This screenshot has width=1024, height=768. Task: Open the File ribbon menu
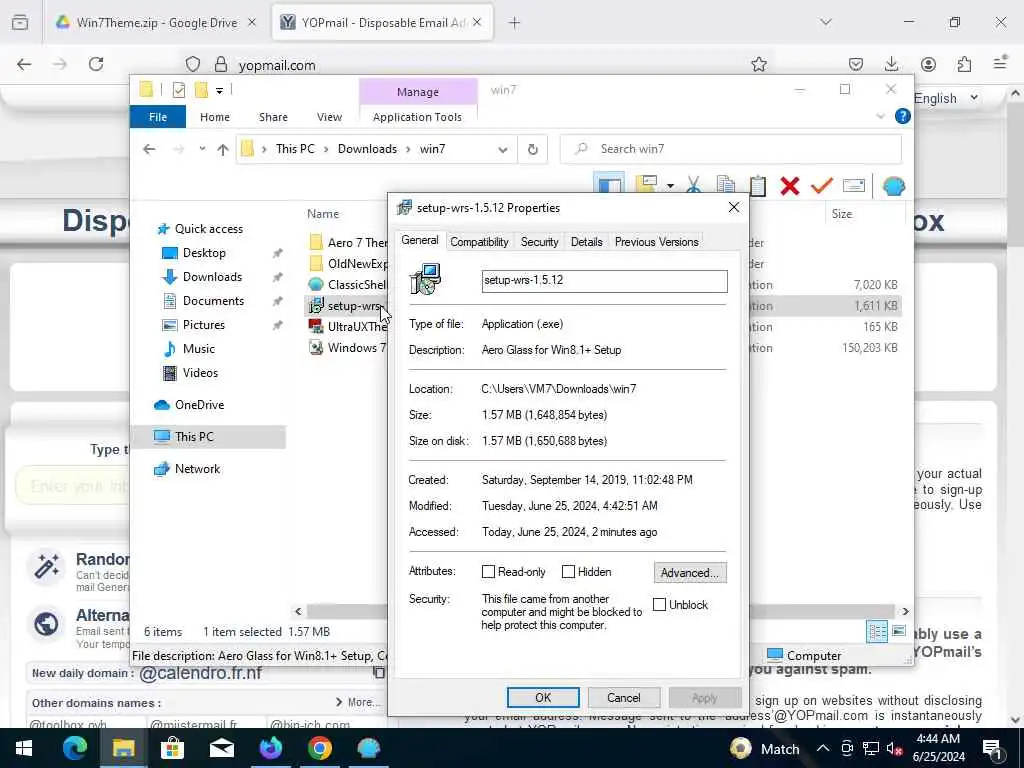pos(158,117)
